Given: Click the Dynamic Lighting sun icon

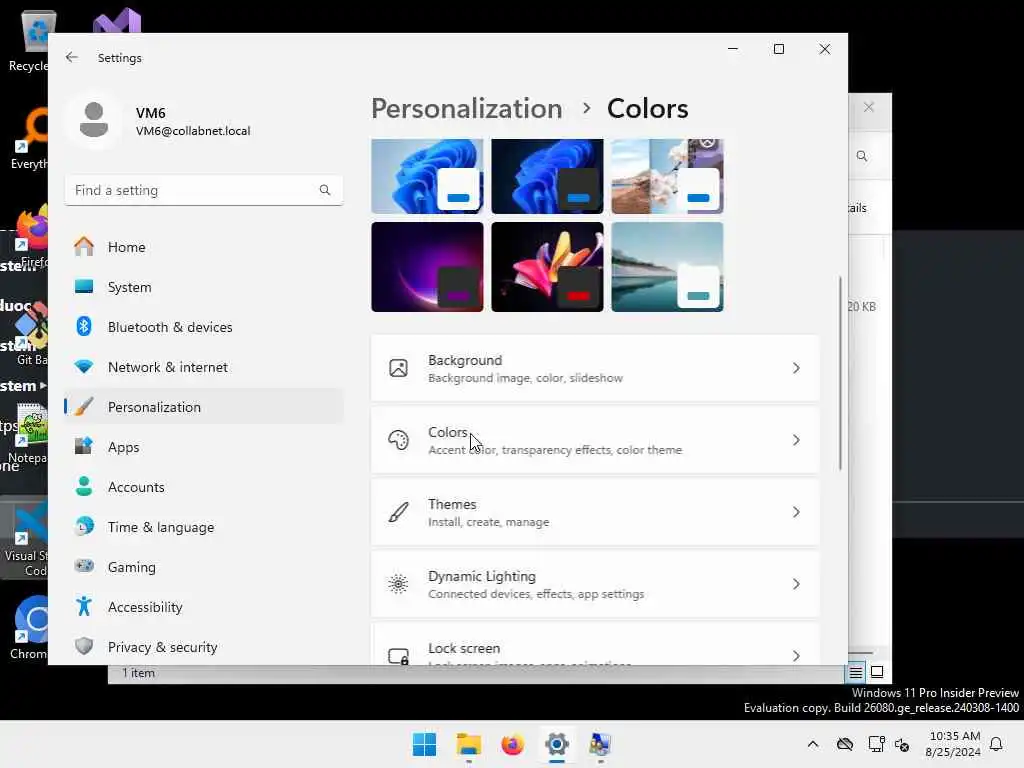Looking at the screenshot, I should coord(398,584).
